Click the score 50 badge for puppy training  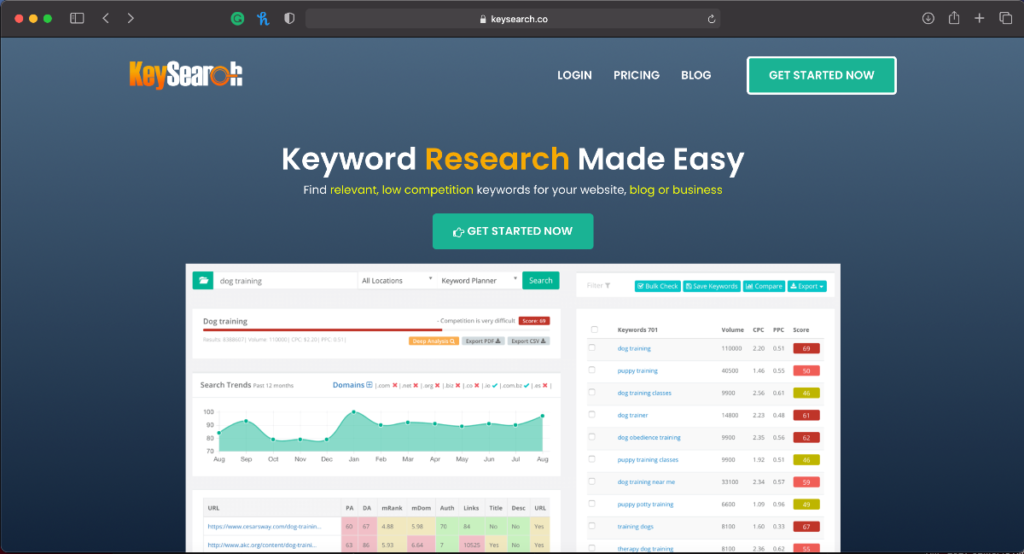(x=807, y=370)
